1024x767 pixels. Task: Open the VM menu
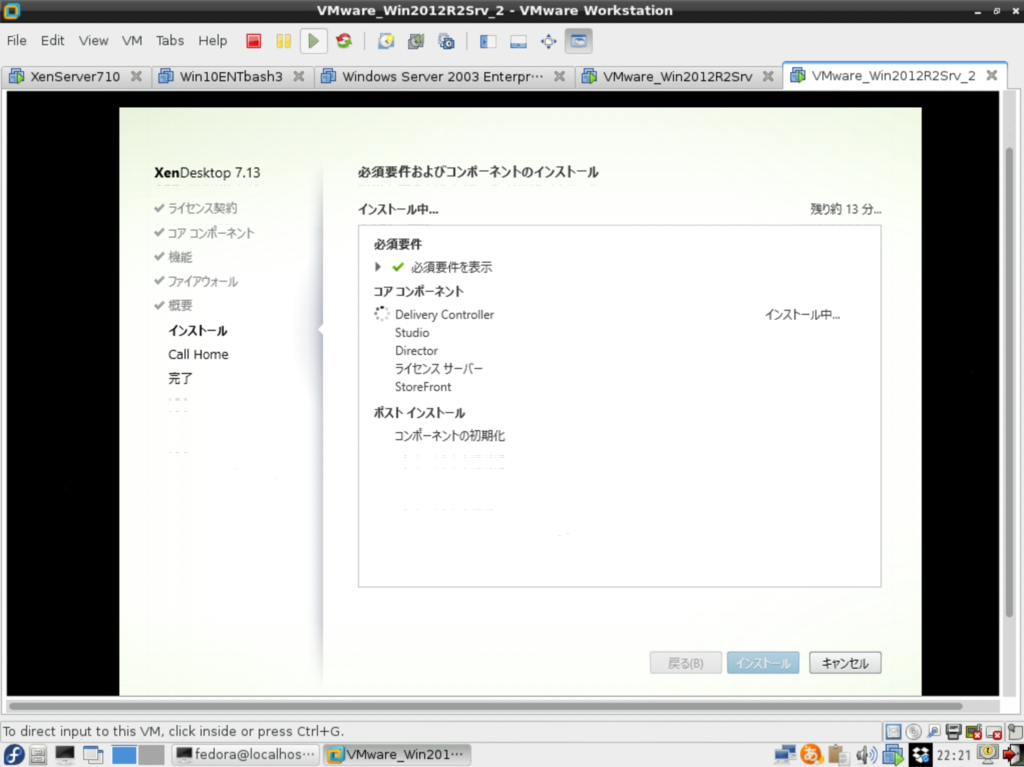pyautogui.click(x=132, y=41)
